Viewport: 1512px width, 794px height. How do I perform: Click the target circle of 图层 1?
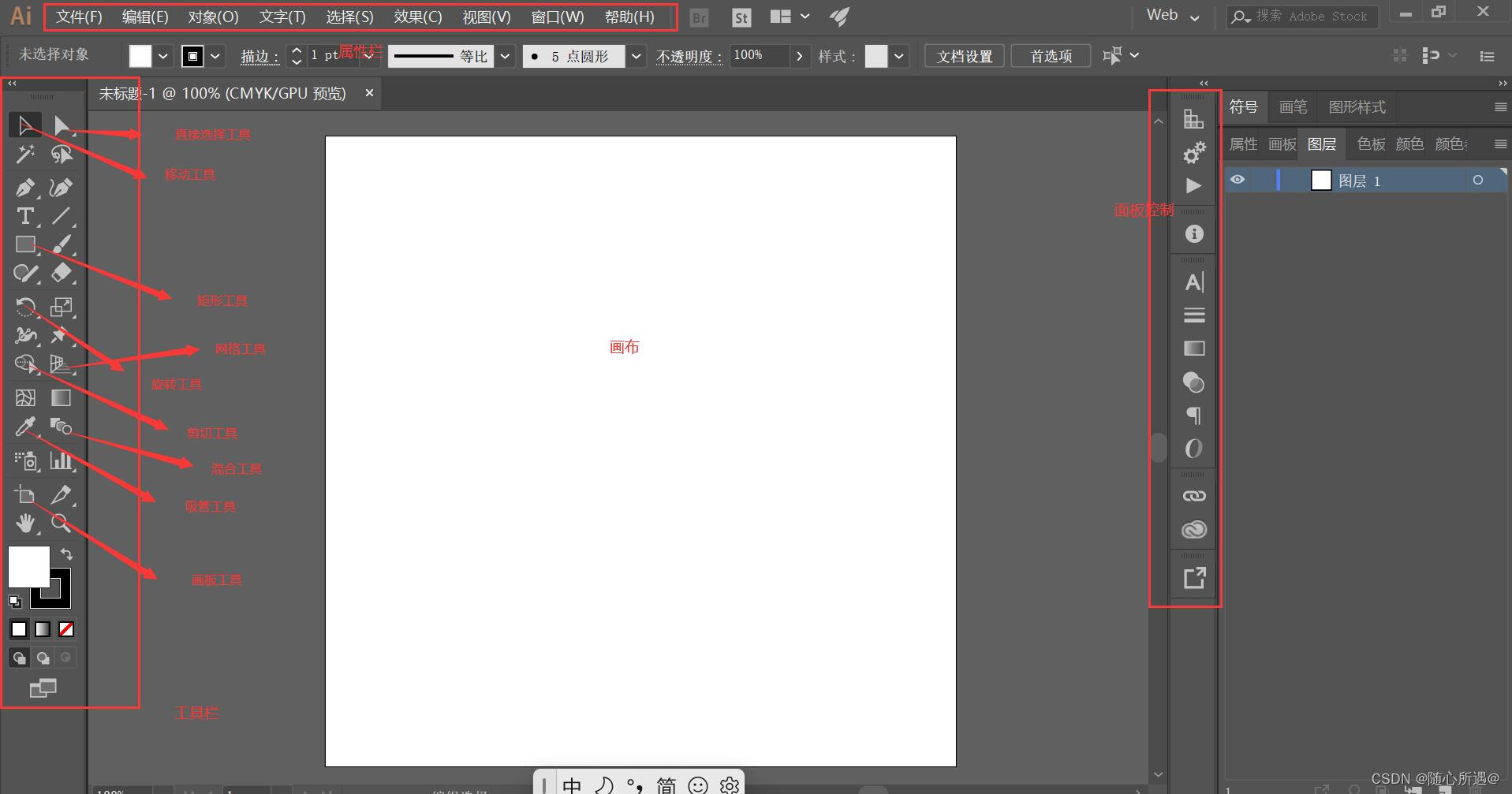coord(1478,181)
